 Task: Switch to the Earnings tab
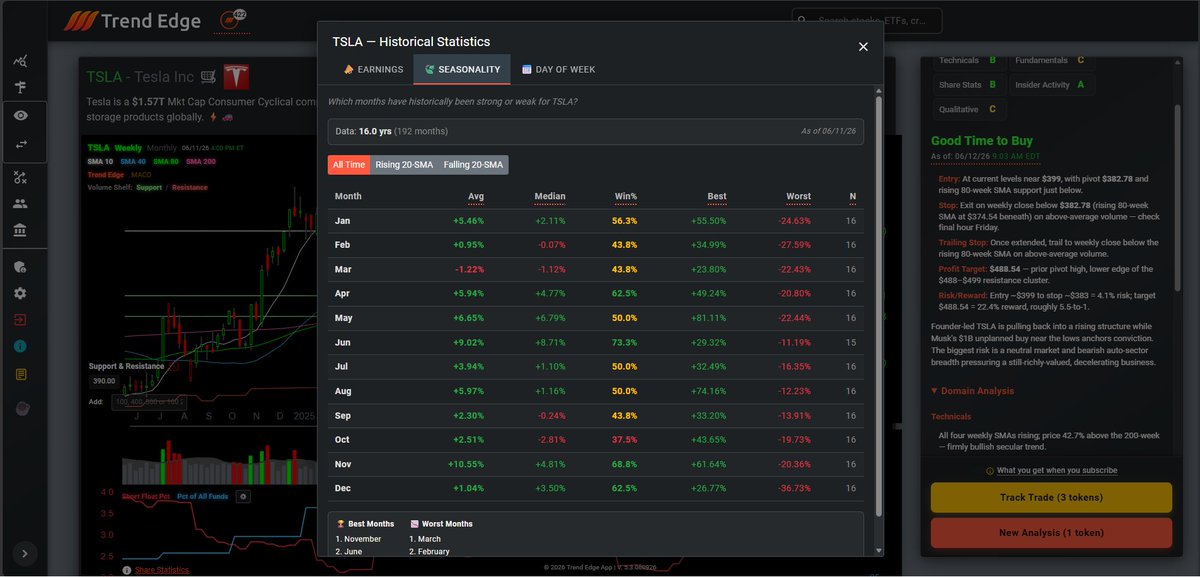[373, 69]
